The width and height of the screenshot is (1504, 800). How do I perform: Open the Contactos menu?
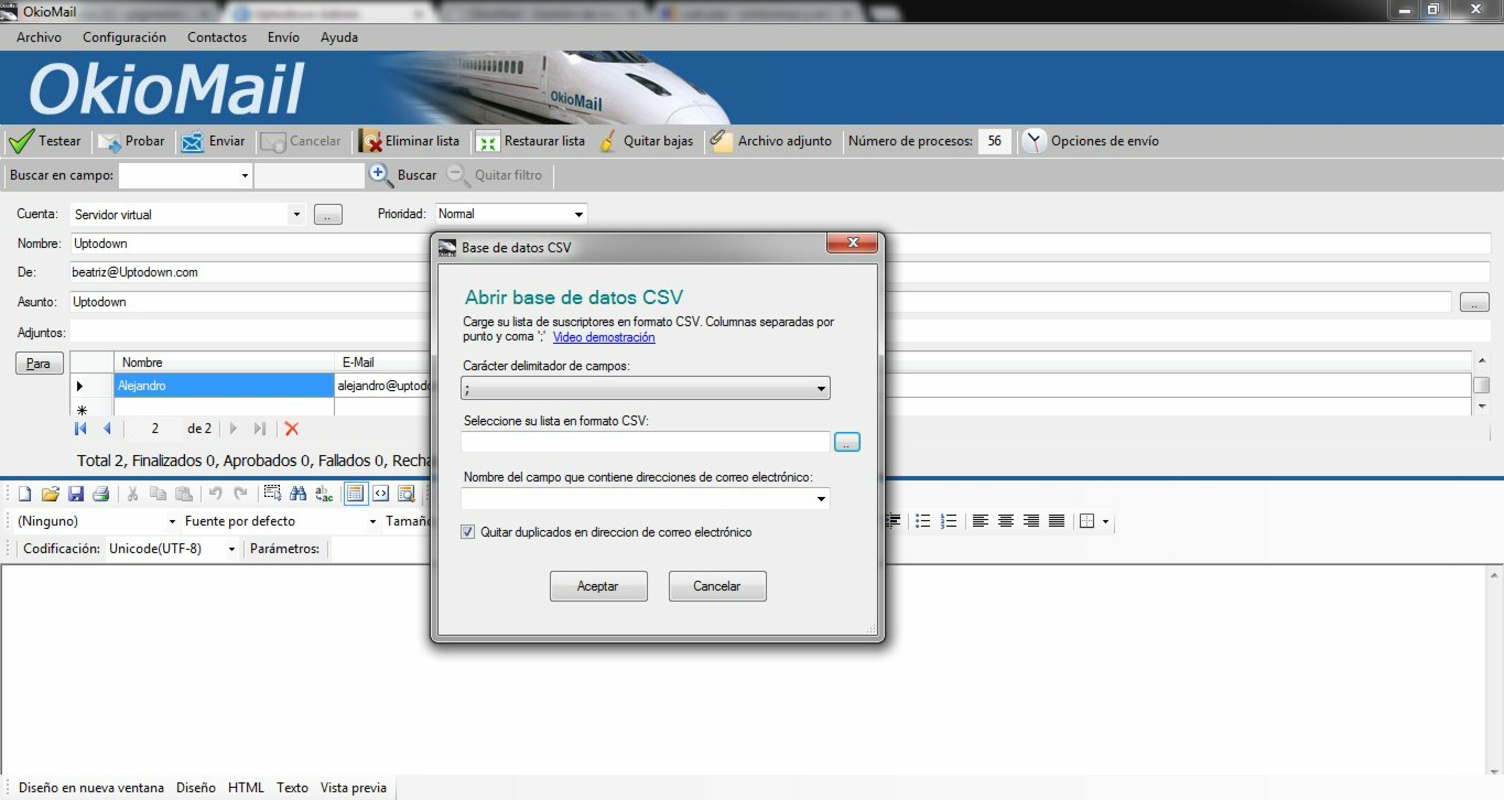coord(217,37)
